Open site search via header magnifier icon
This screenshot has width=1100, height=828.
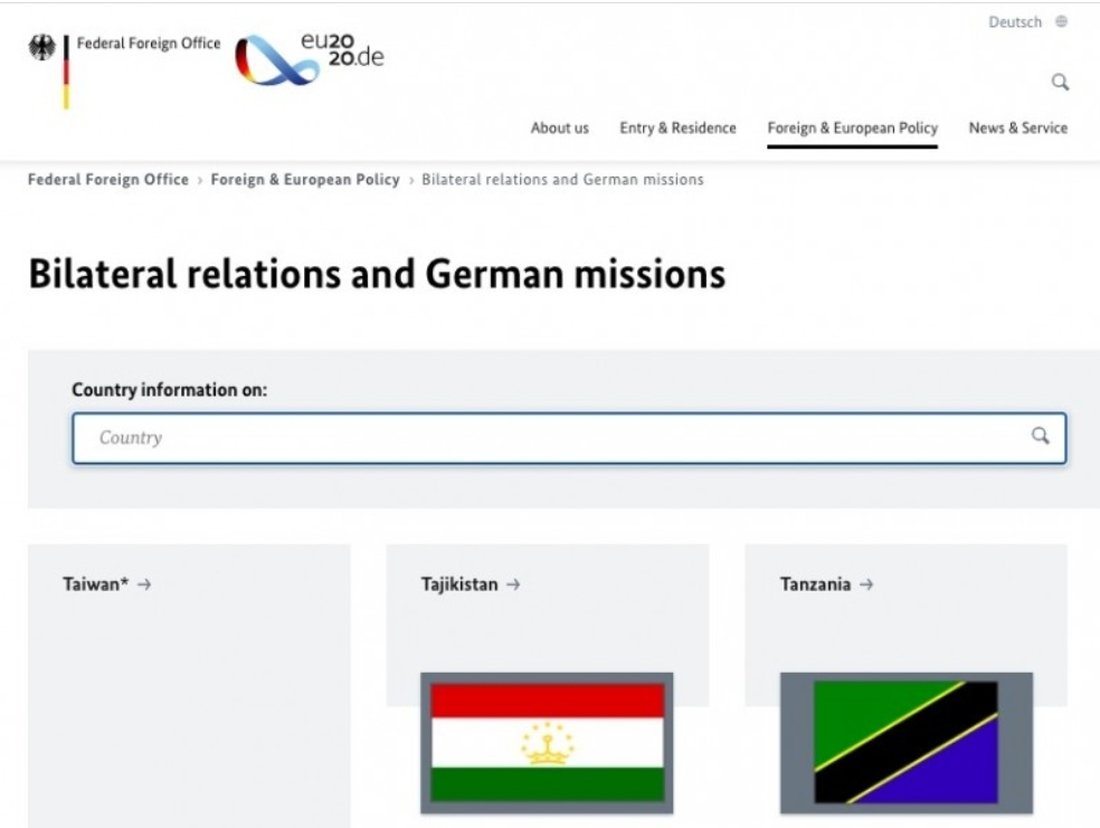click(1060, 82)
